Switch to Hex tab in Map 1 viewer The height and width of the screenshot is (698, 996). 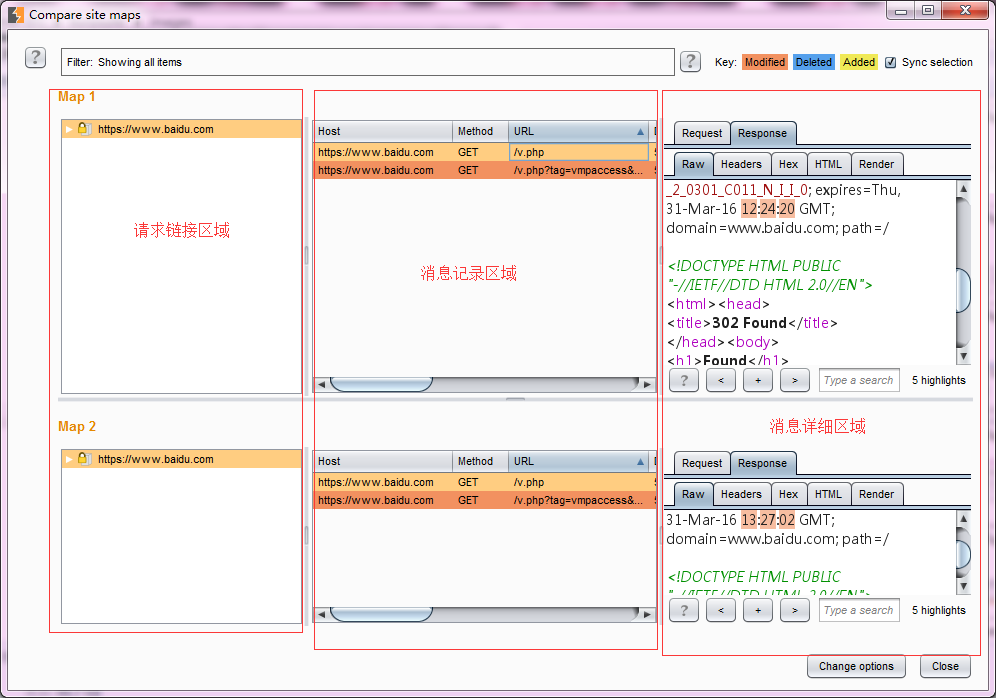point(788,164)
